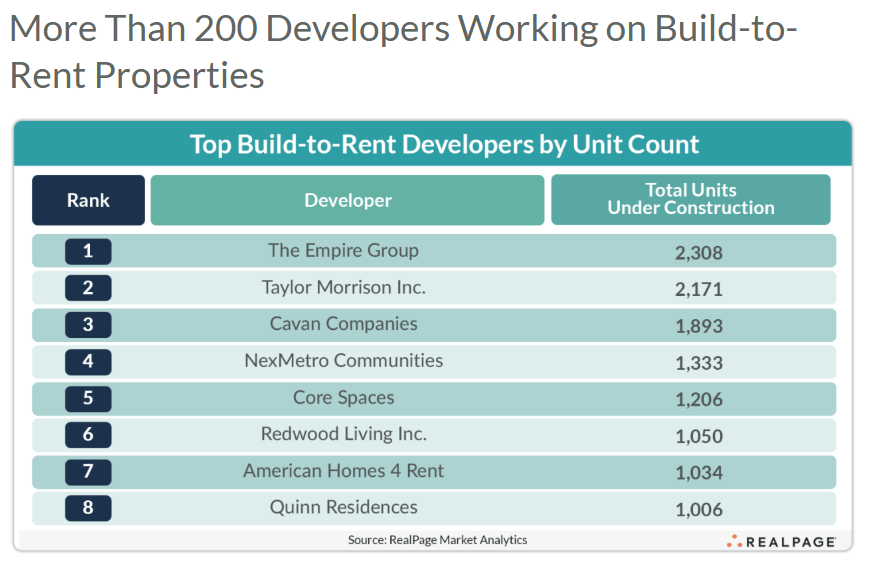
Task: Select the Rank column header
Action: pyautogui.click(x=88, y=200)
